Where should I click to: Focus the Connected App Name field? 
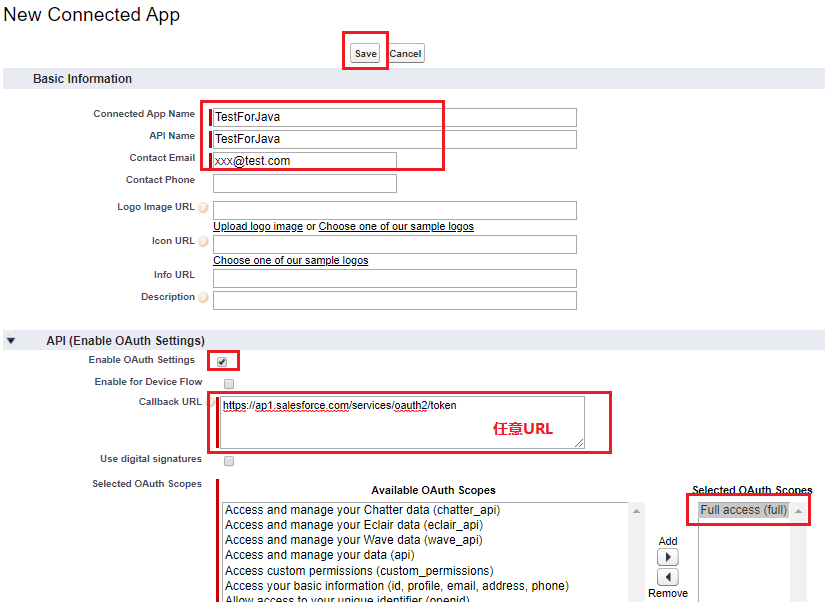click(395, 117)
